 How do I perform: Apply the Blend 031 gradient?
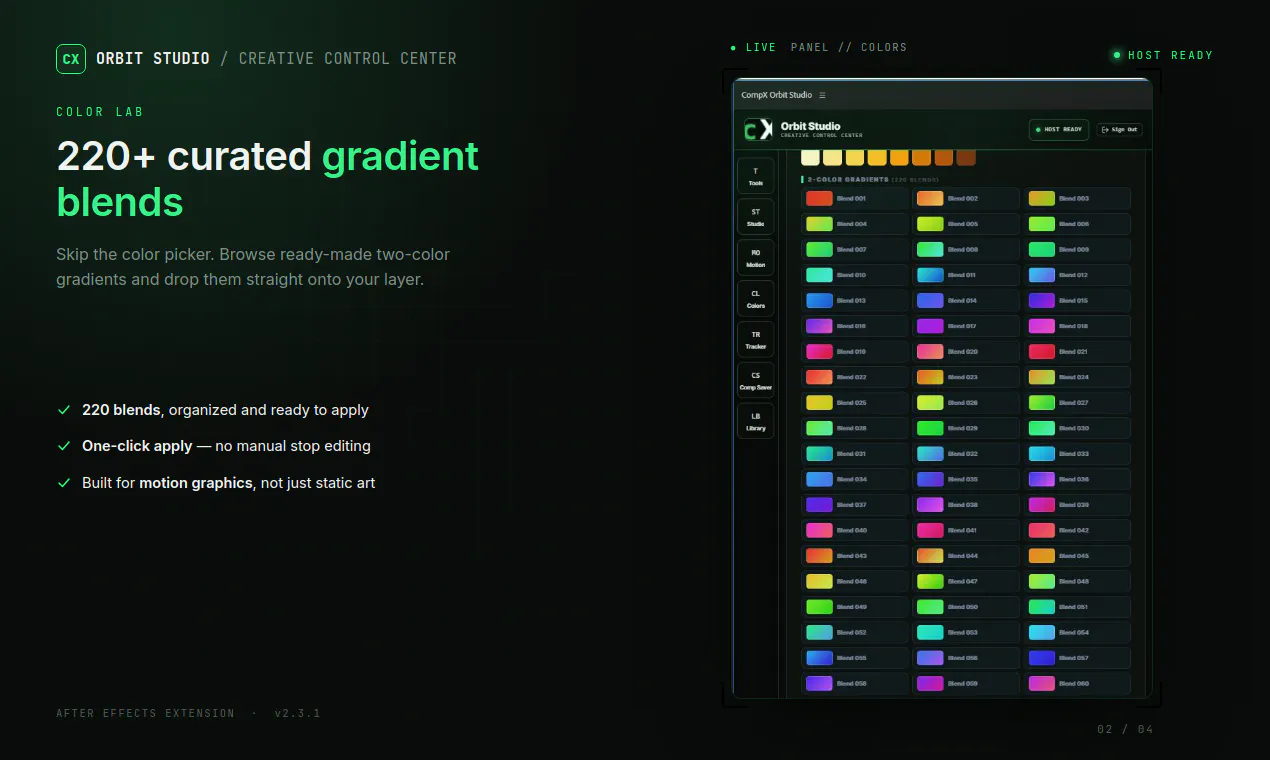click(x=855, y=453)
